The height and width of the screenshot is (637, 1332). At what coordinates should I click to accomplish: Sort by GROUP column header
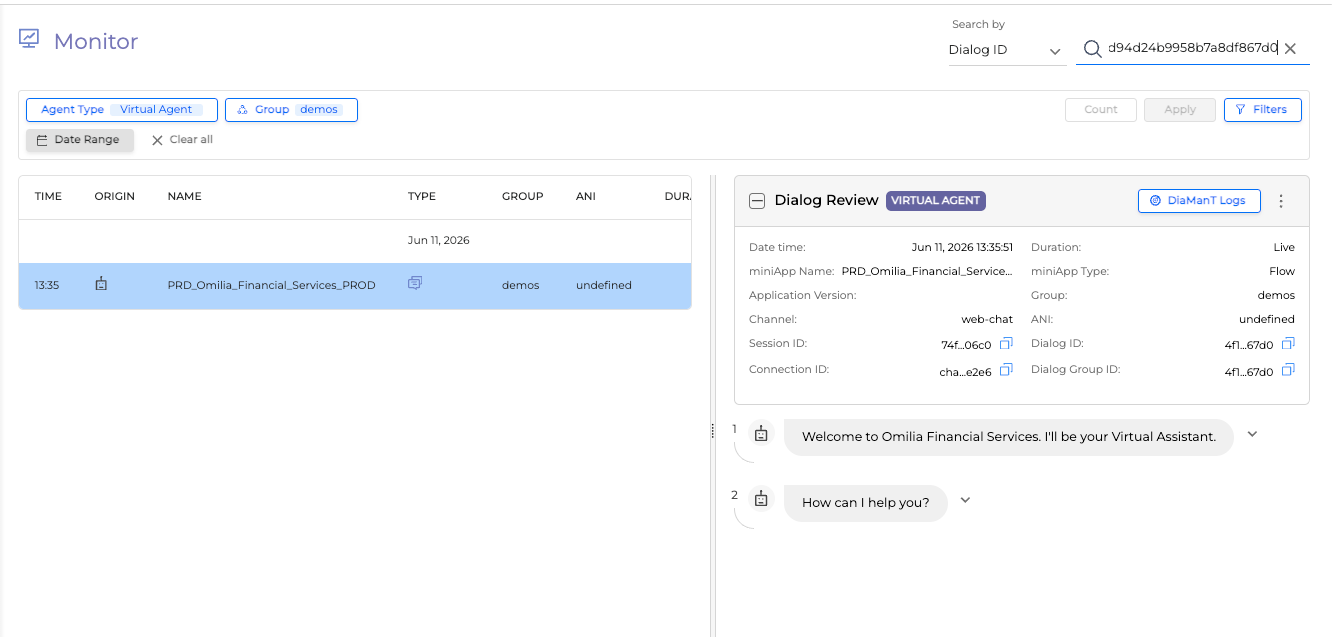click(522, 196)
